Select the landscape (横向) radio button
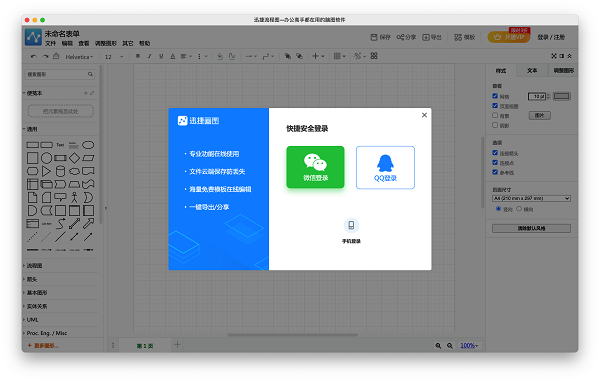This screenshot has height=381, width=600. pos(519,209)
